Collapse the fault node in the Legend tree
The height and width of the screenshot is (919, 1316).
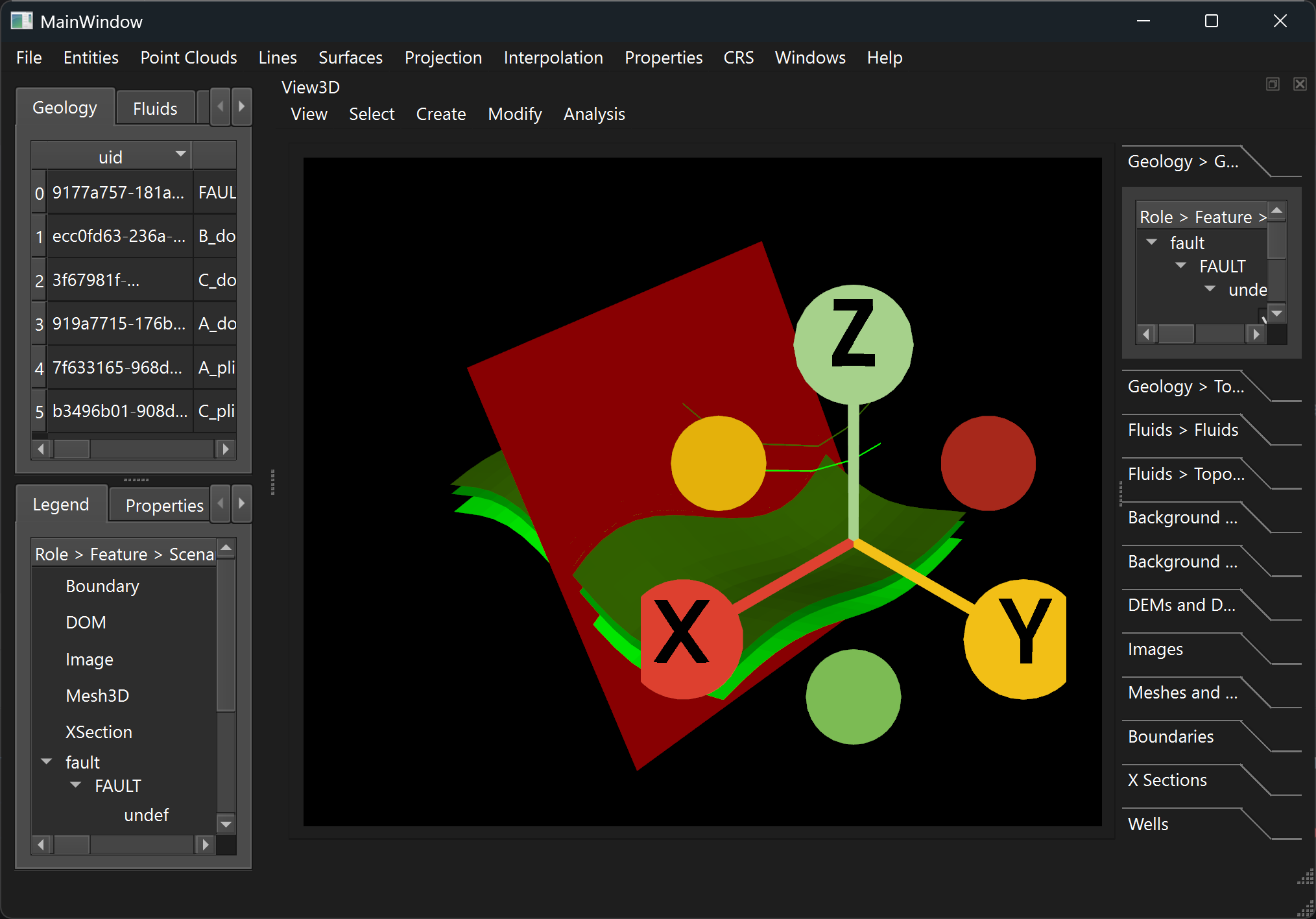tap(47, 762)
